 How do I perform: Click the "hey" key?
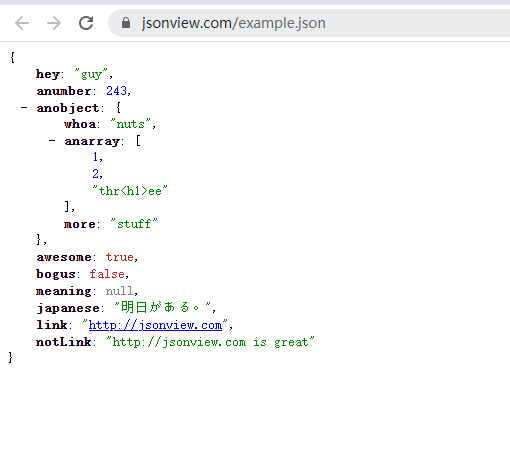(48, 74)
